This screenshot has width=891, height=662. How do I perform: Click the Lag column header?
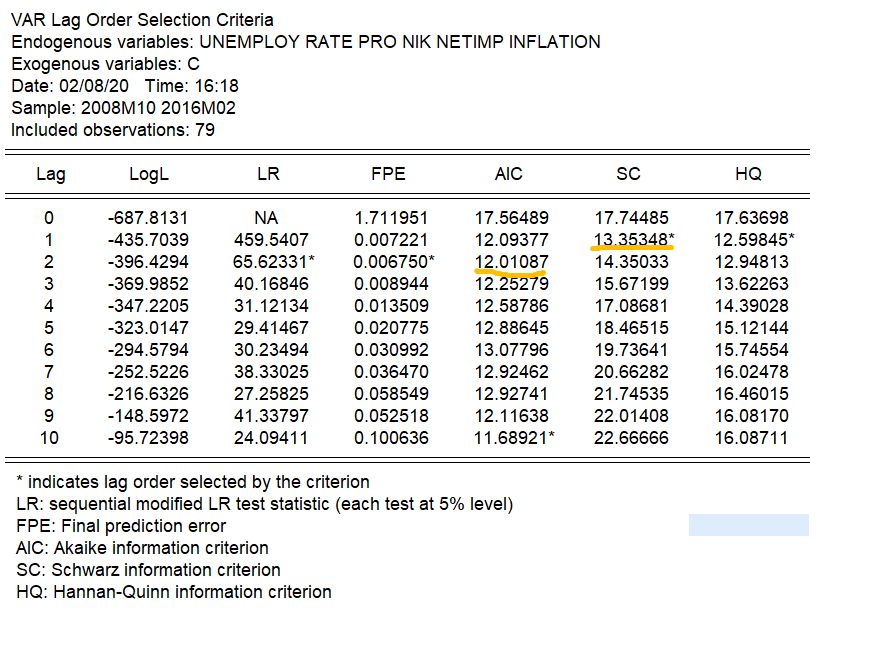pyautogui.click(x=50, y=174)
